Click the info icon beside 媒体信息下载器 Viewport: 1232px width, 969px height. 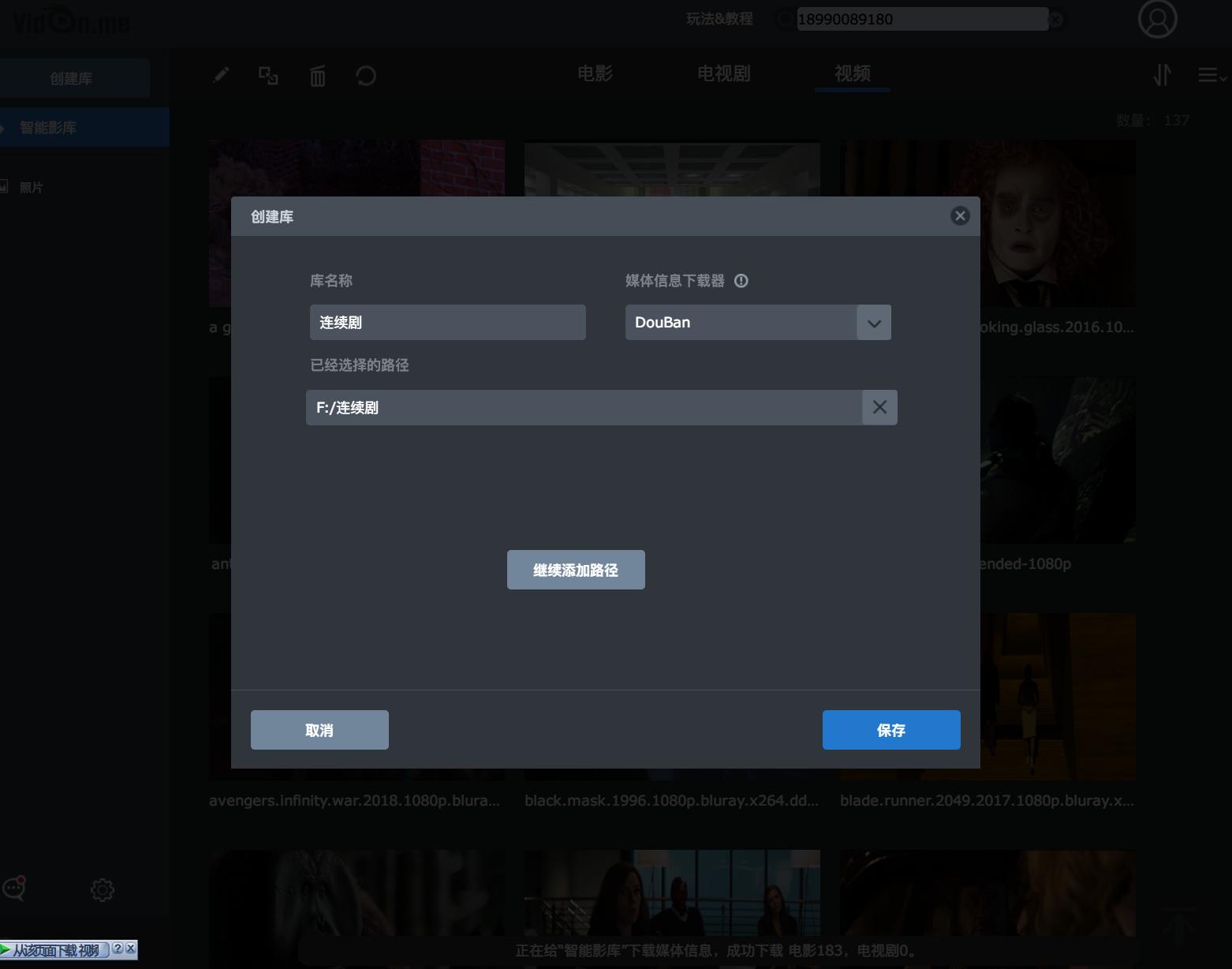click(x=741, y=281)
